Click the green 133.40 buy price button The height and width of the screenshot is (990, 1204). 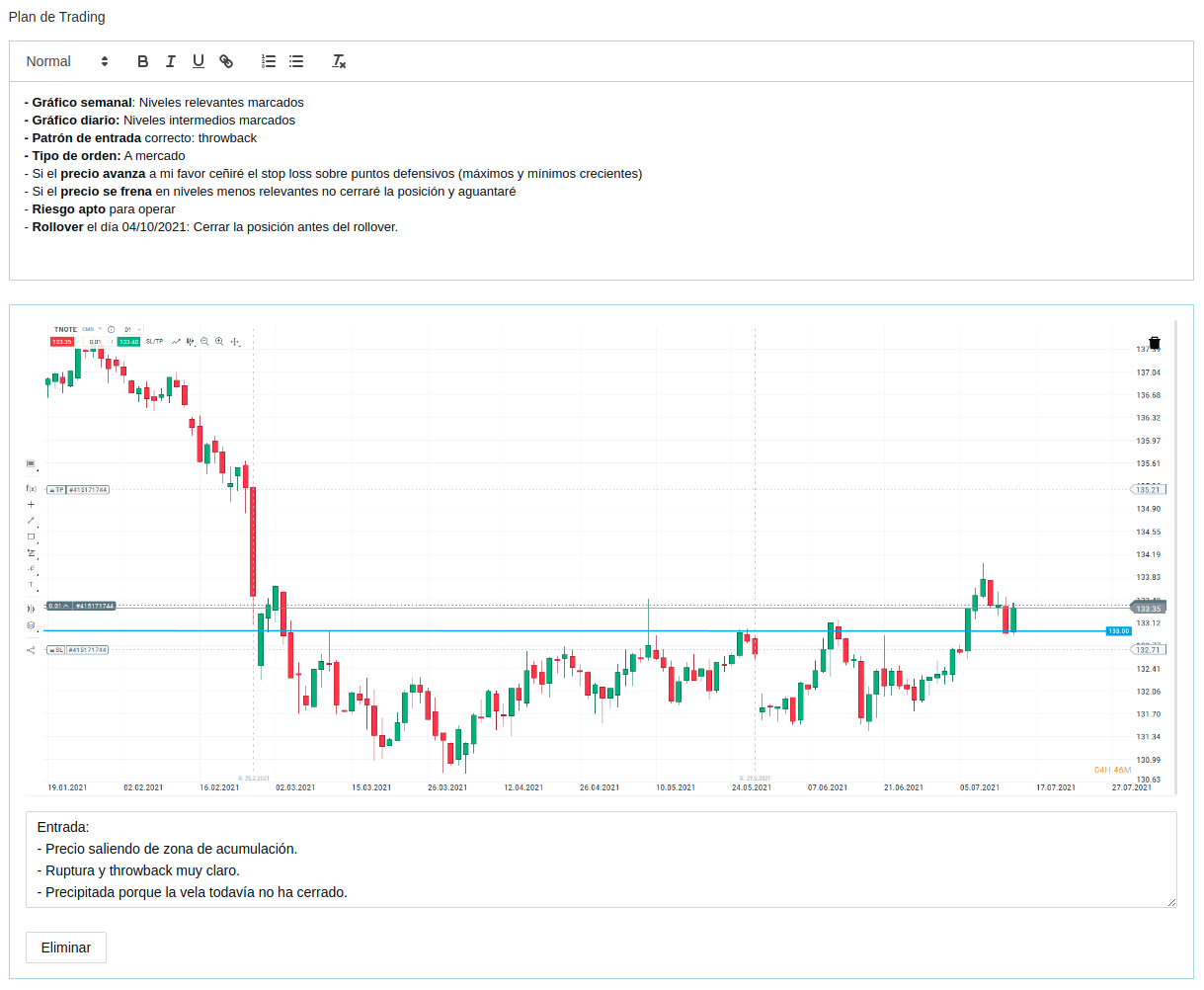click(x=128, y=342)
